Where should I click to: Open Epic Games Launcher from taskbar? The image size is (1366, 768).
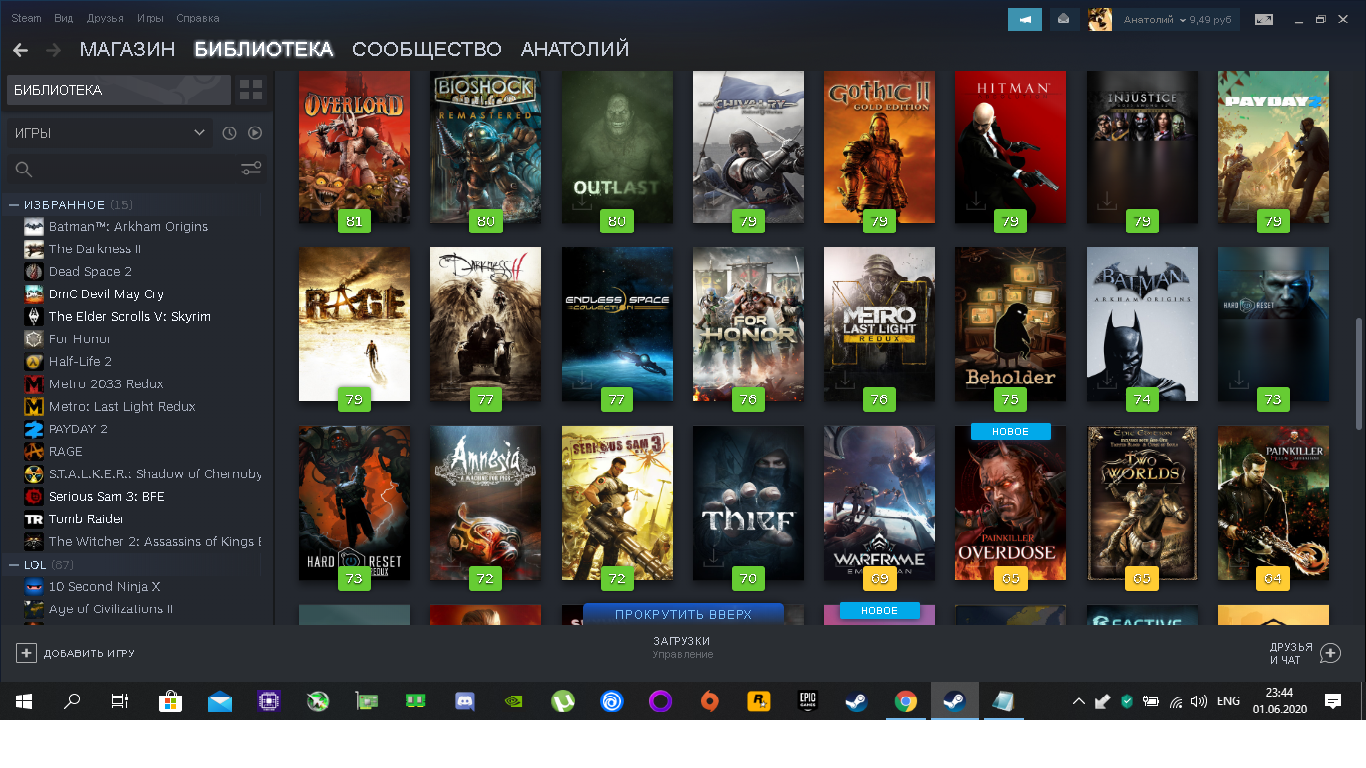pyautogui.click(x=808, y=702)
